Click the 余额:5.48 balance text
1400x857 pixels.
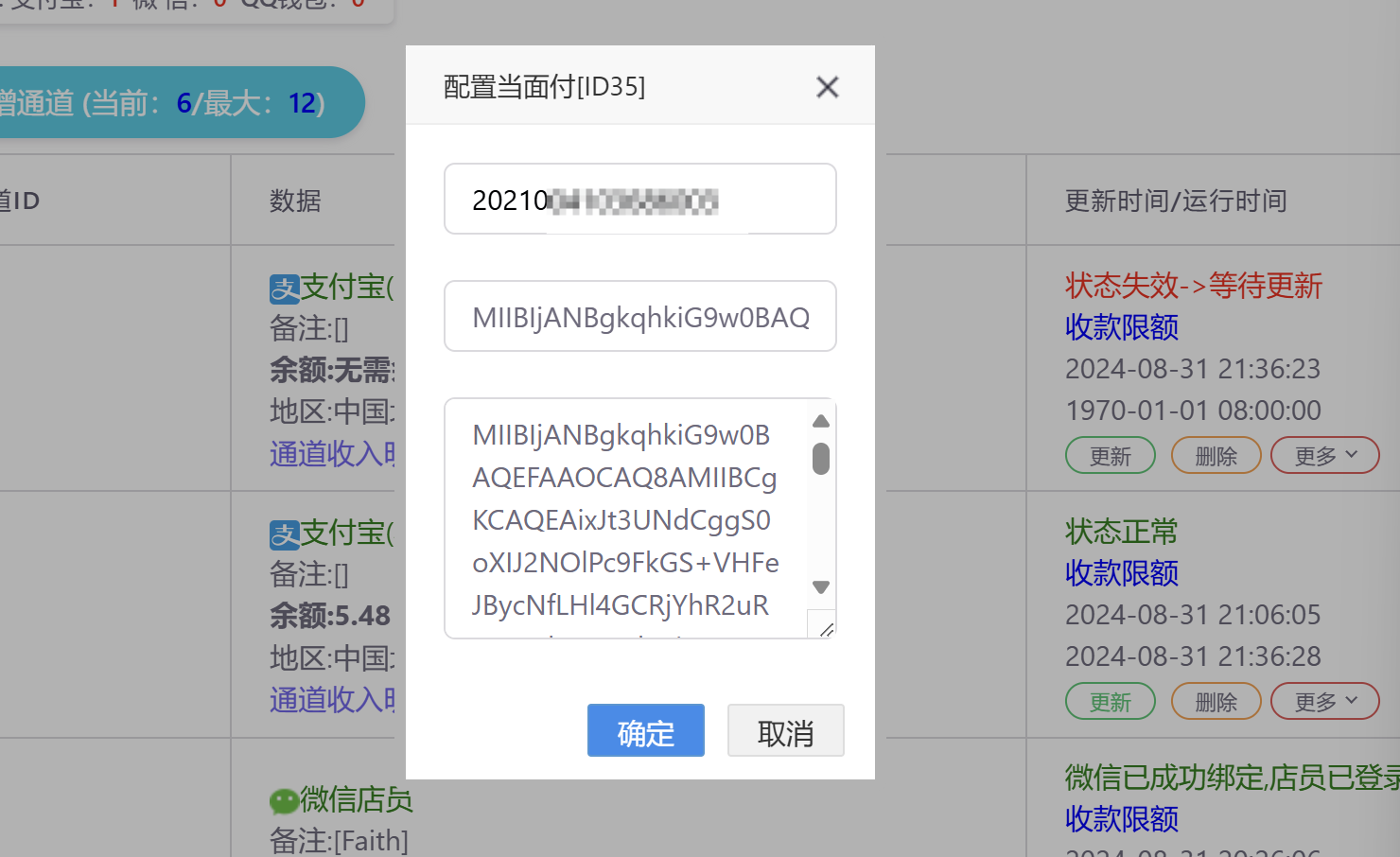pyautogui.click(x=330, y=616)
